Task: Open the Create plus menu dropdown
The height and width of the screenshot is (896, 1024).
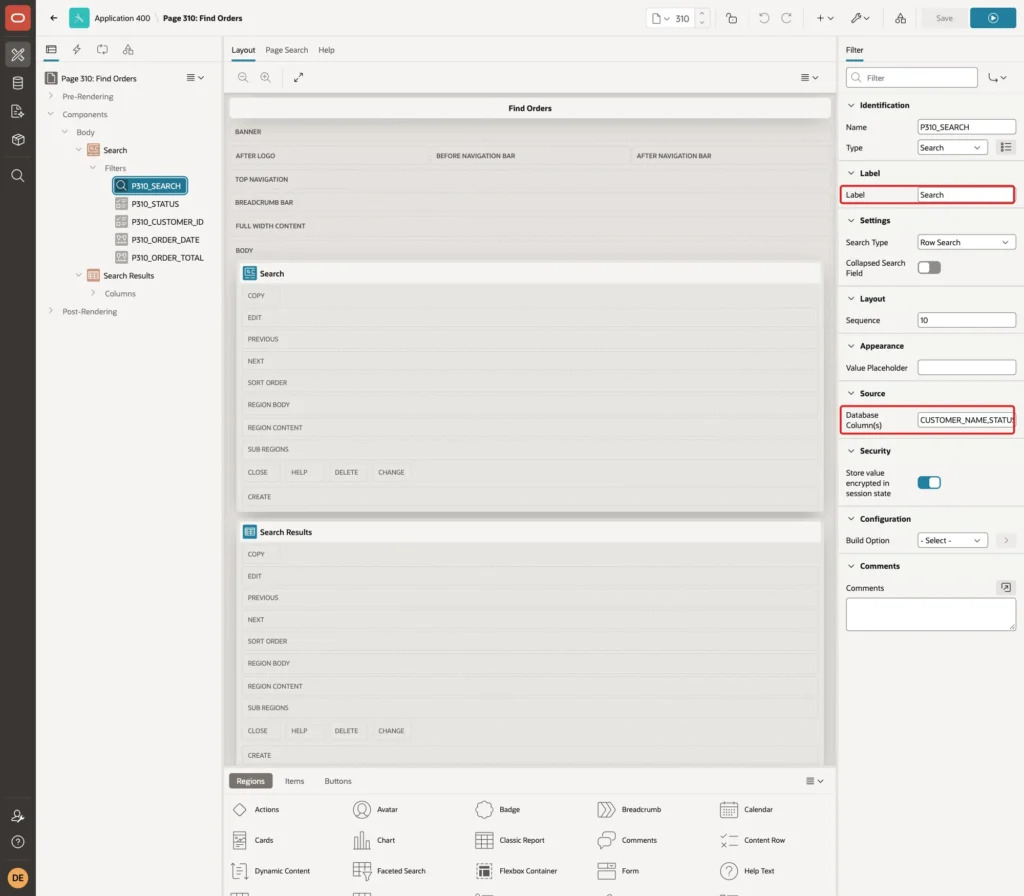Action: [825, 18]
